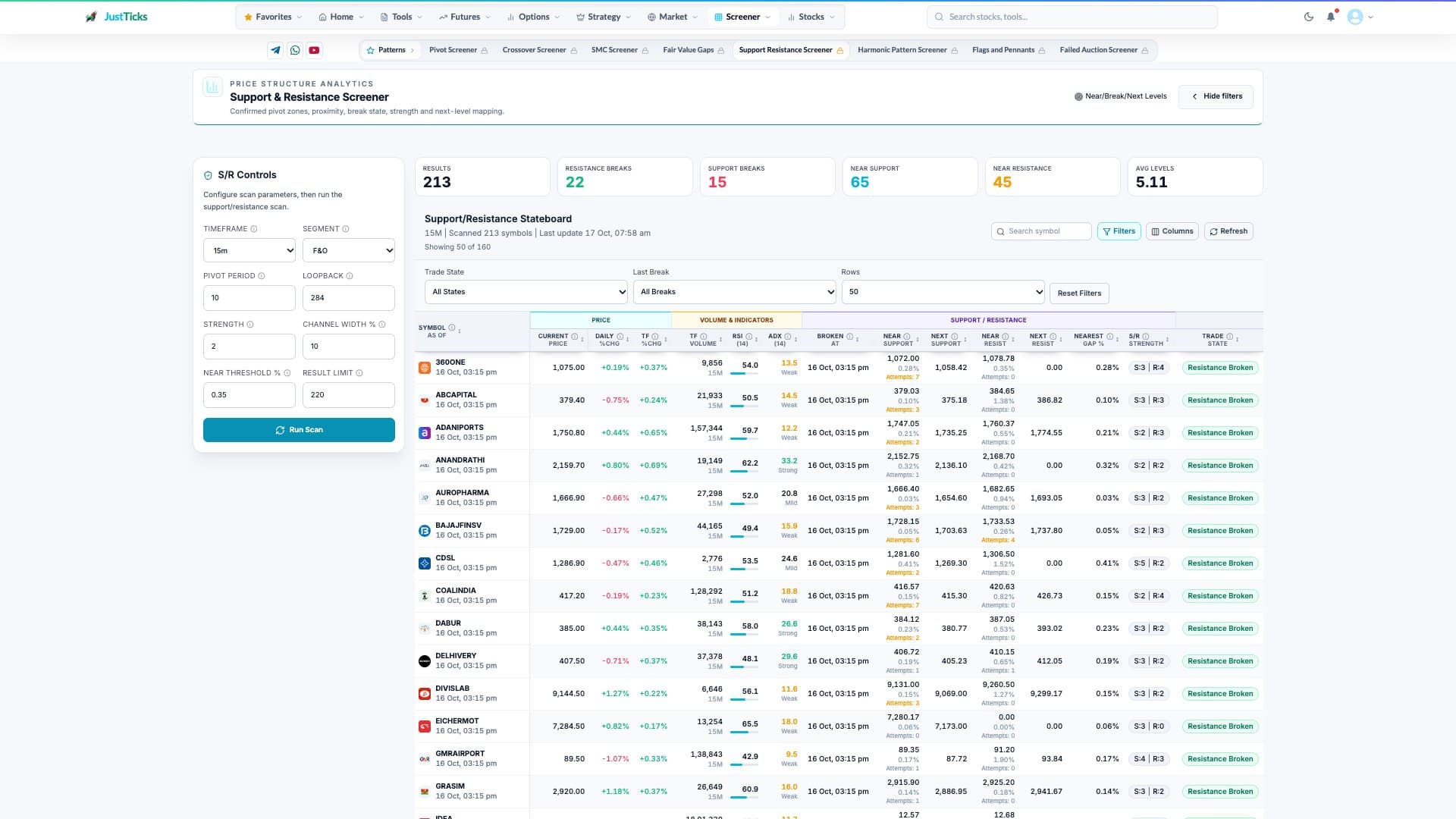Expand the Trade State All States dropdown
This screenshot has width=1456, height=819.
(x=526, y=292)
